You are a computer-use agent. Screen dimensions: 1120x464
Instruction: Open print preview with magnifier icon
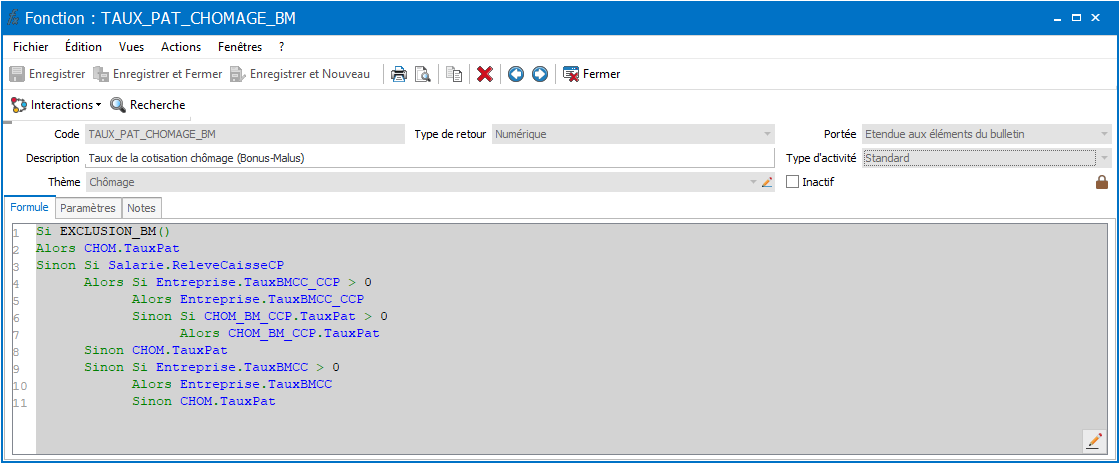coord(424,74)
